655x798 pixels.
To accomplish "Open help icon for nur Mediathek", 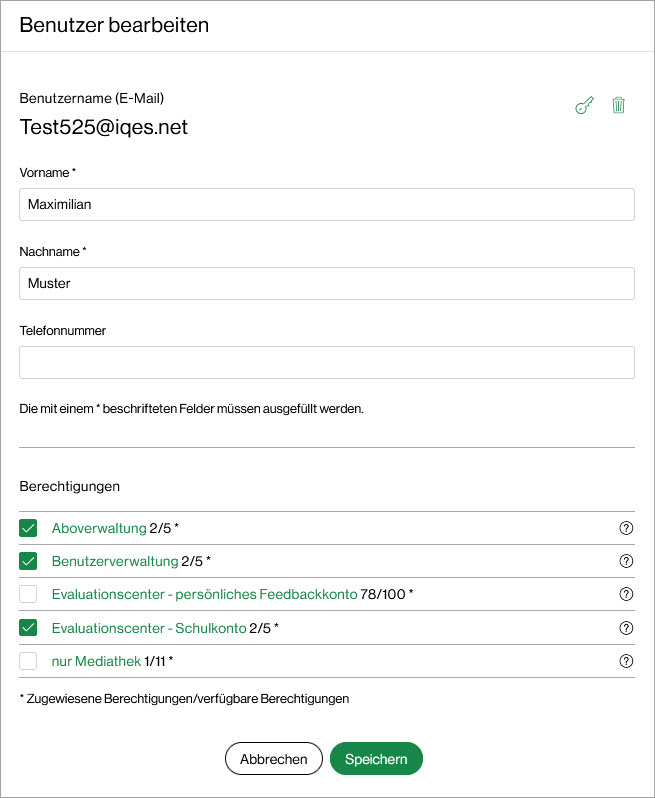I will tap(627, 661).
